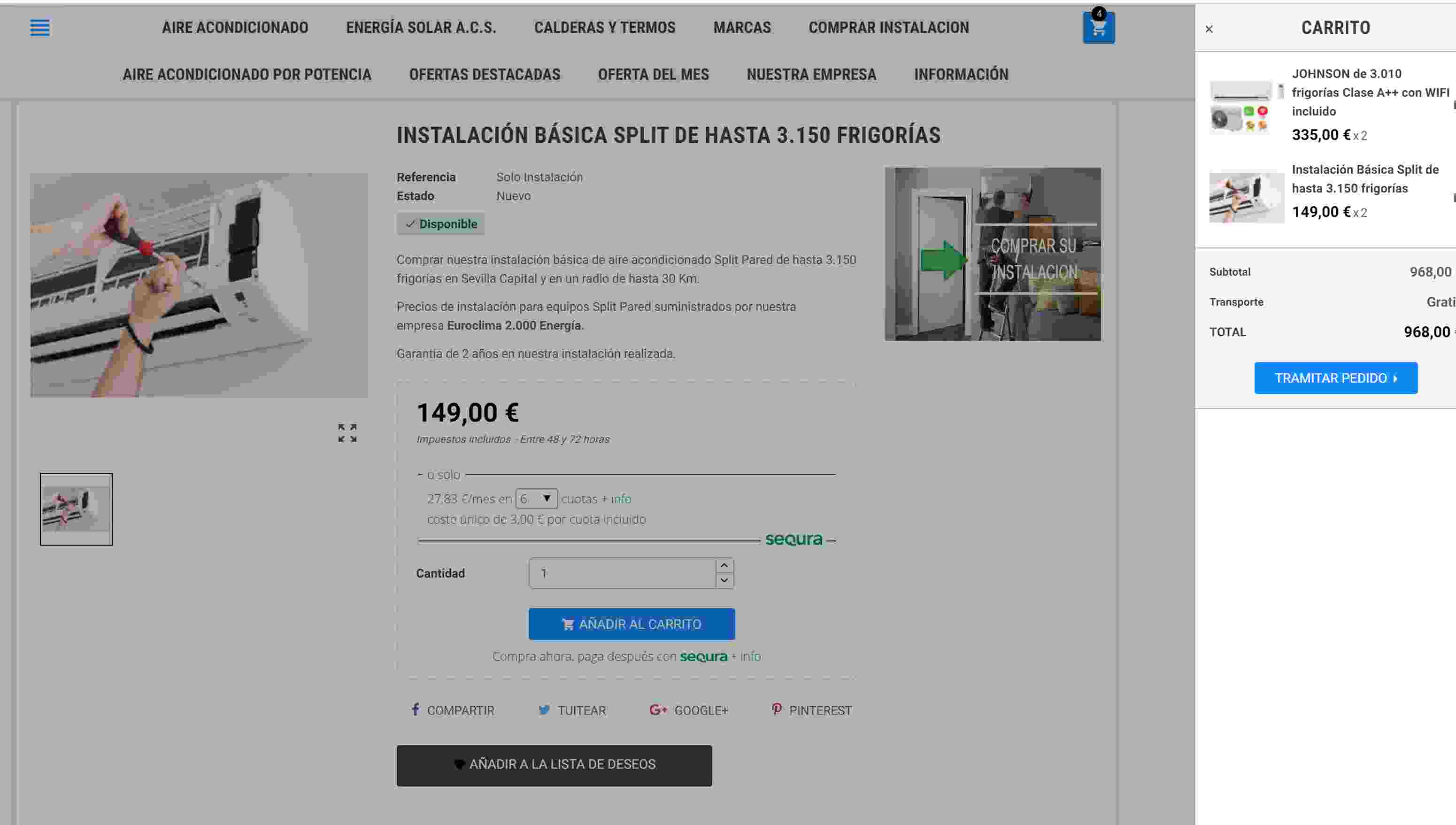Tweet the product with Tuitear
Screen dimensions: 1456x825
coord(571,710)
